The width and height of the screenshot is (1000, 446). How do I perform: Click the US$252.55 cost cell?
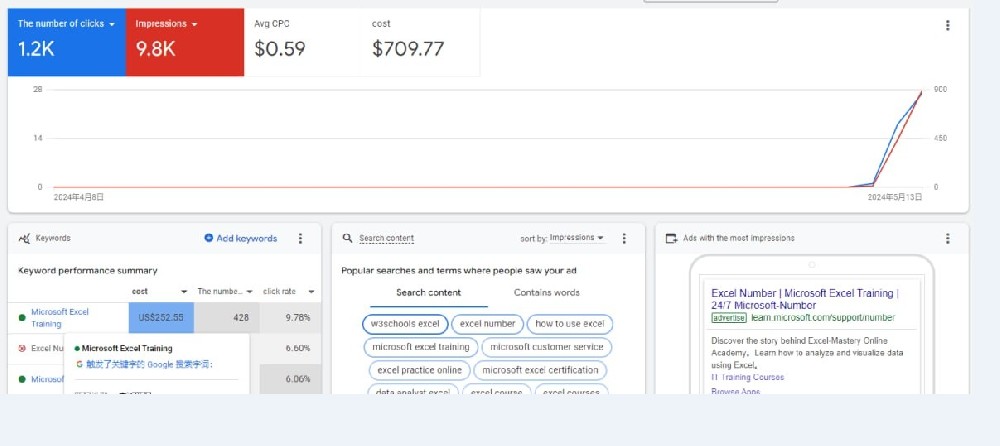pos(161,317)
